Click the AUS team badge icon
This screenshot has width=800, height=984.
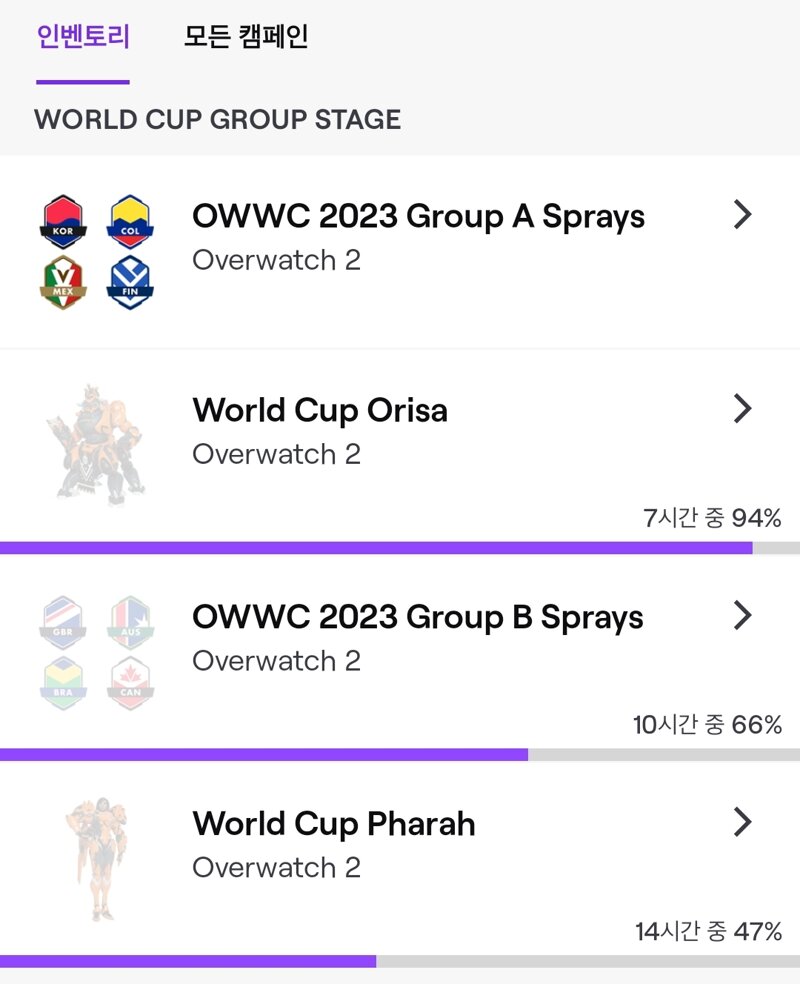coord(131,623)
